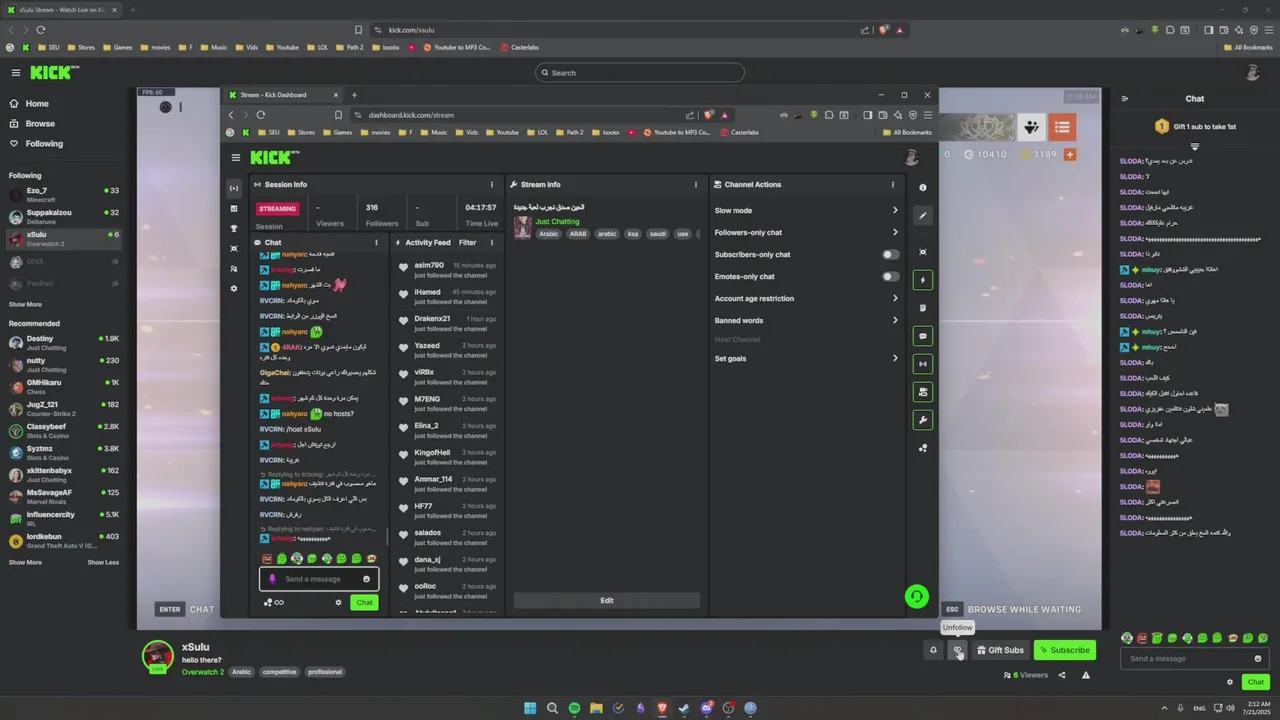This screenshot has height=720, width=1280.
Task: Report the stream with the warning triangle icon
Action: coord(1086,675)
